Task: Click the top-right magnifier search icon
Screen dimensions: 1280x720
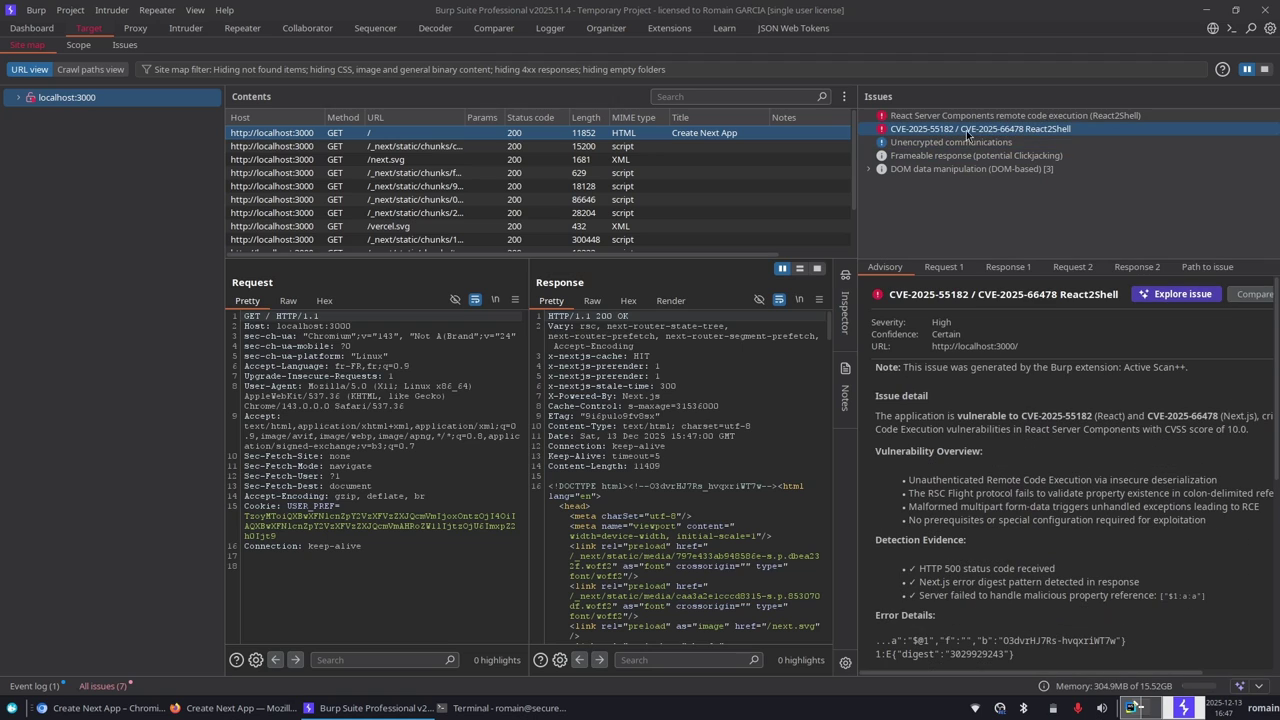Action: pos(1251,28)
